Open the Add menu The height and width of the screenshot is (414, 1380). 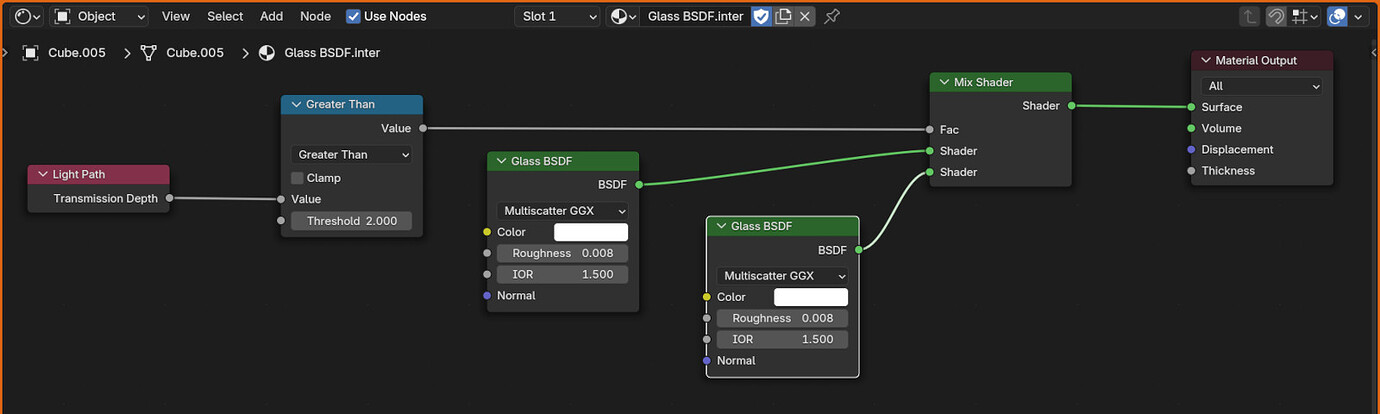(x=271, y=16)
